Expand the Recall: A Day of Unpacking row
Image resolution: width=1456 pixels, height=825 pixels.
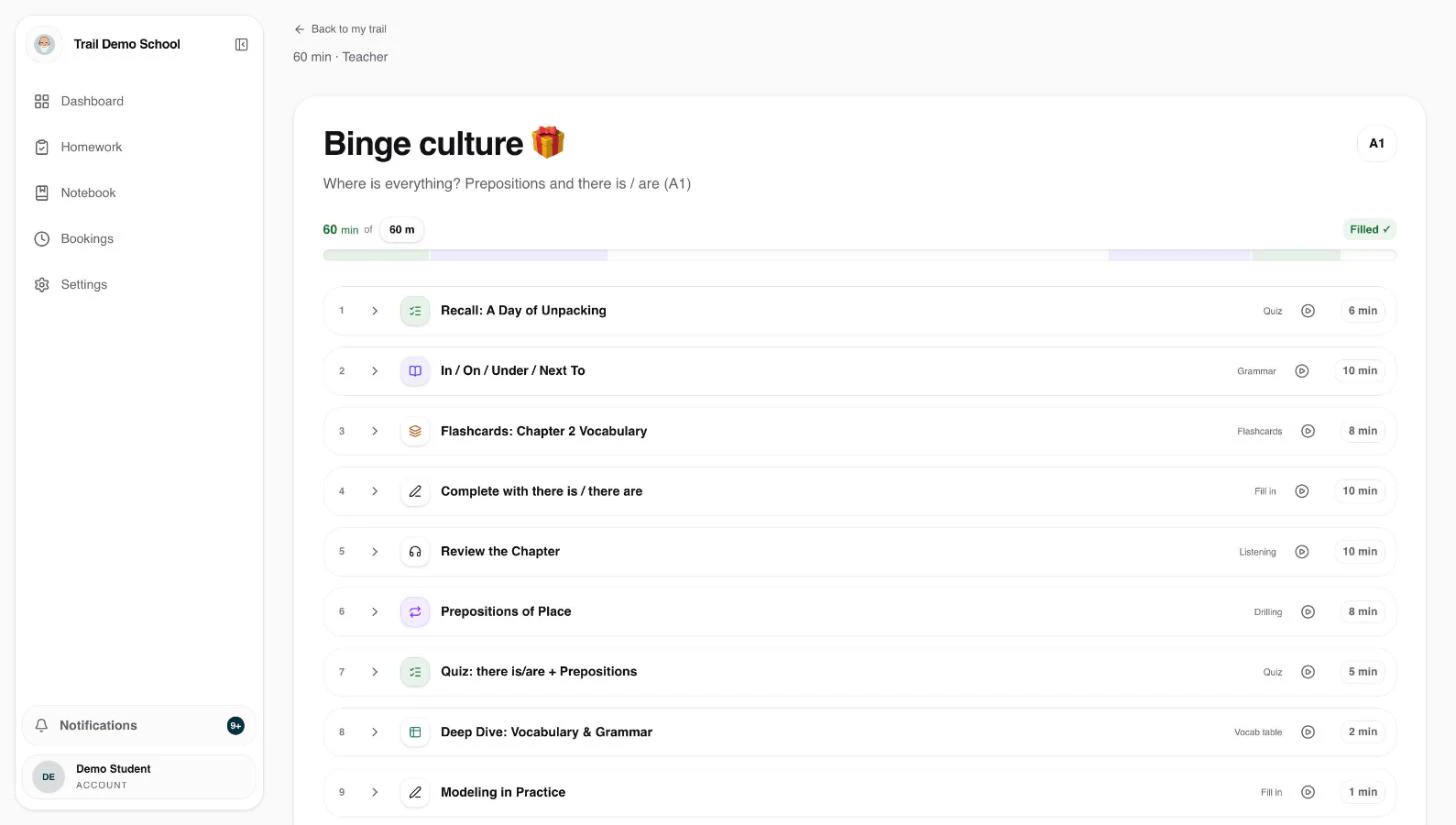(375, 311)
